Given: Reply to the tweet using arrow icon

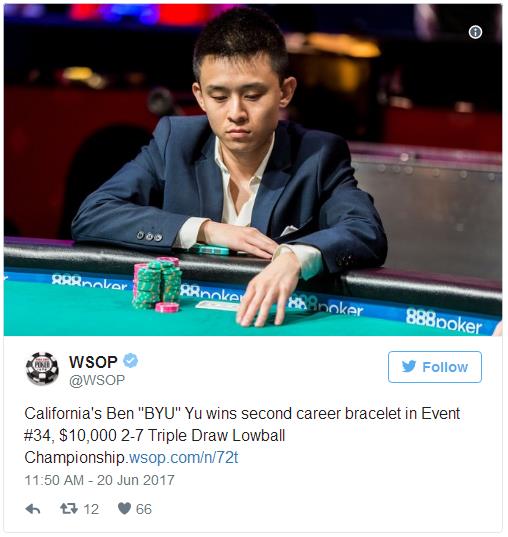Looking at the screenshot, I should tap(33, 509).
